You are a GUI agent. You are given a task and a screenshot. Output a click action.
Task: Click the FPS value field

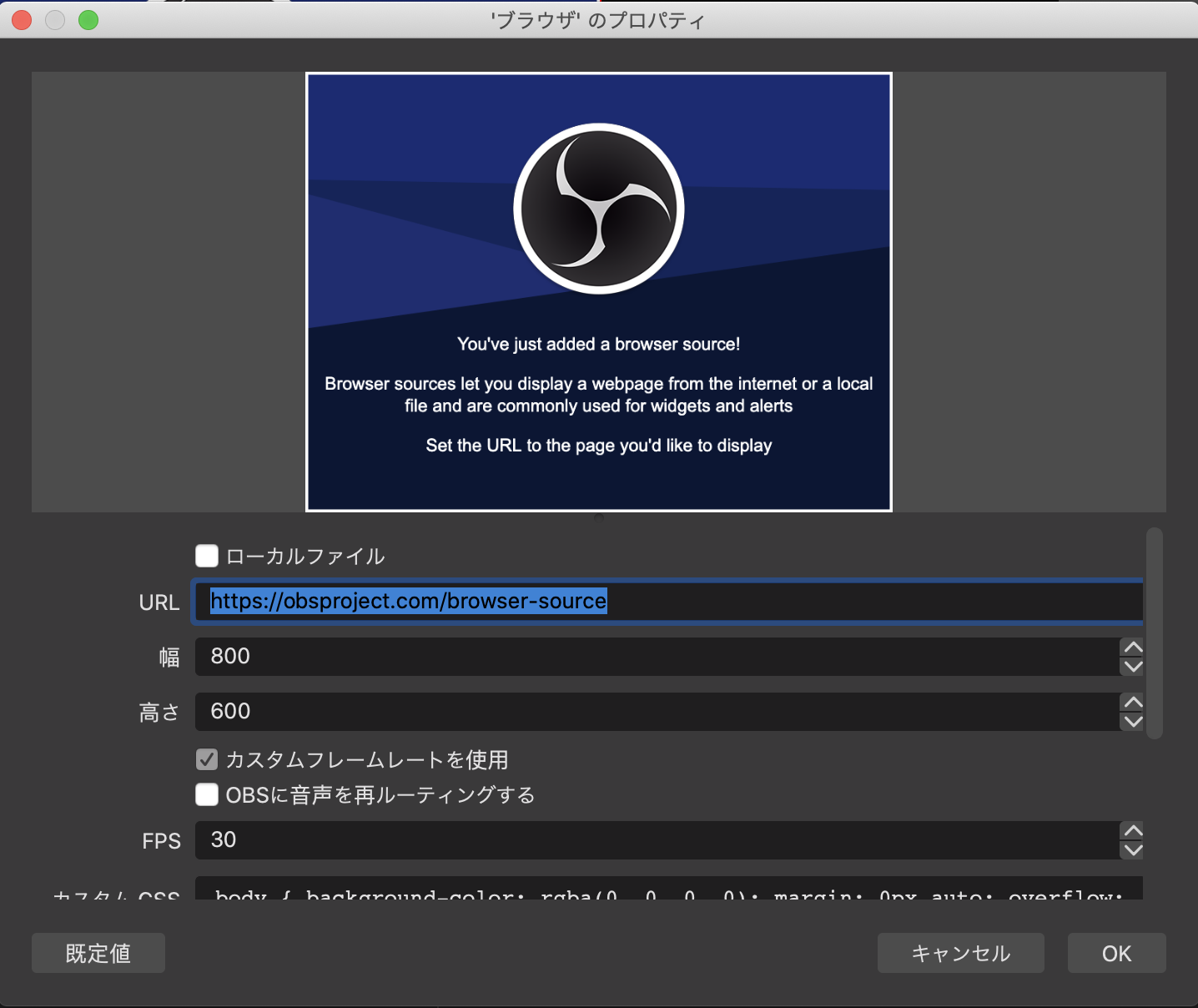(x=657, y=840)
